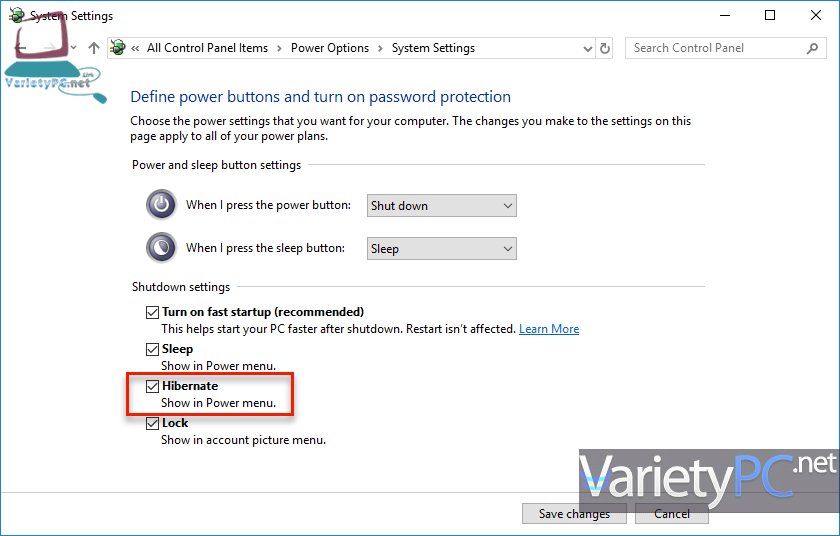Open the power button action dropdown
Image resolution: width=840 pixels, height=536 pixels.
click(441, 206)
